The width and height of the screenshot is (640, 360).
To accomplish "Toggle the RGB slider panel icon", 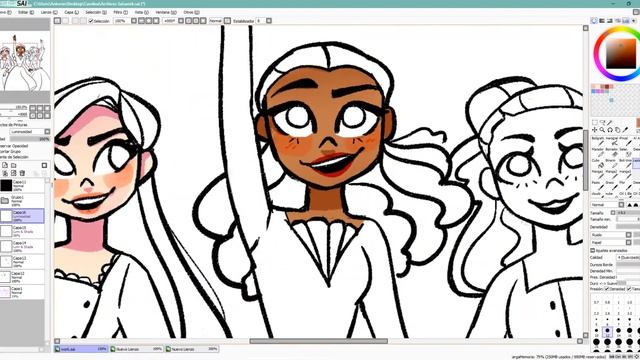I will 602,20.
